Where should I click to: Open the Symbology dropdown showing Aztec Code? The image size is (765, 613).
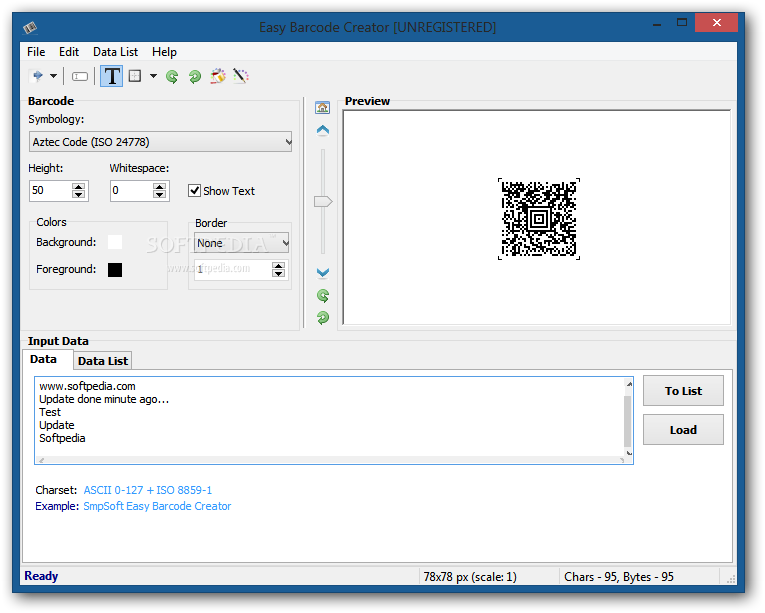pyautogui.click(x=161, y=142)
